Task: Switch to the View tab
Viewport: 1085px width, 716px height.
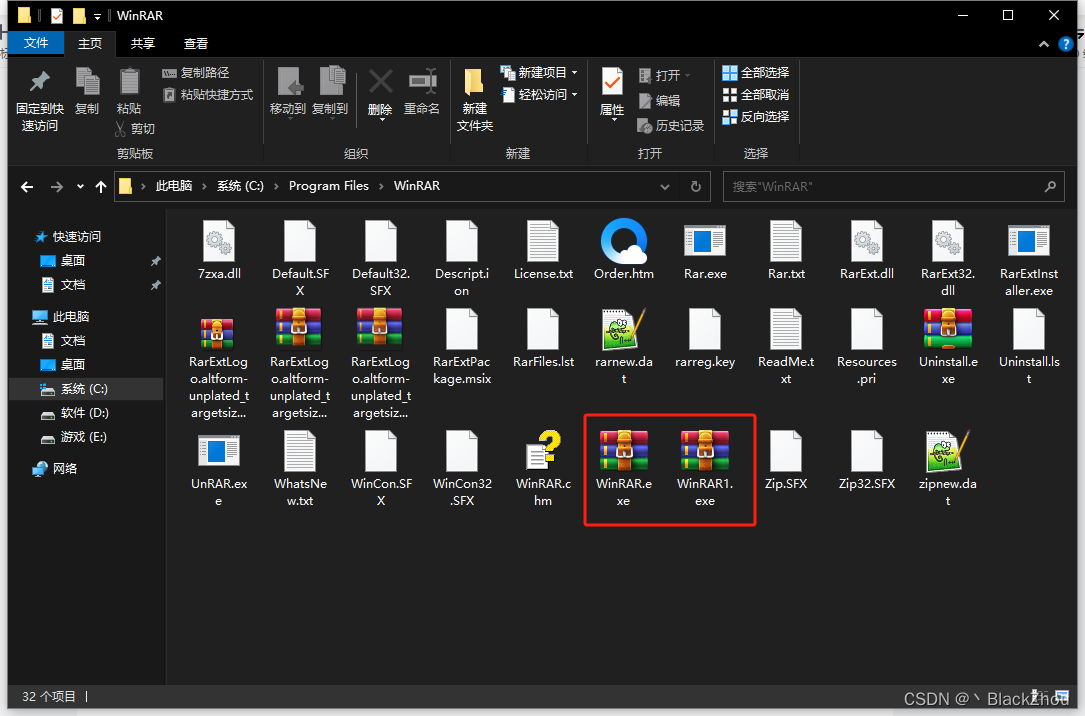Action: click(x=196, y=44)
